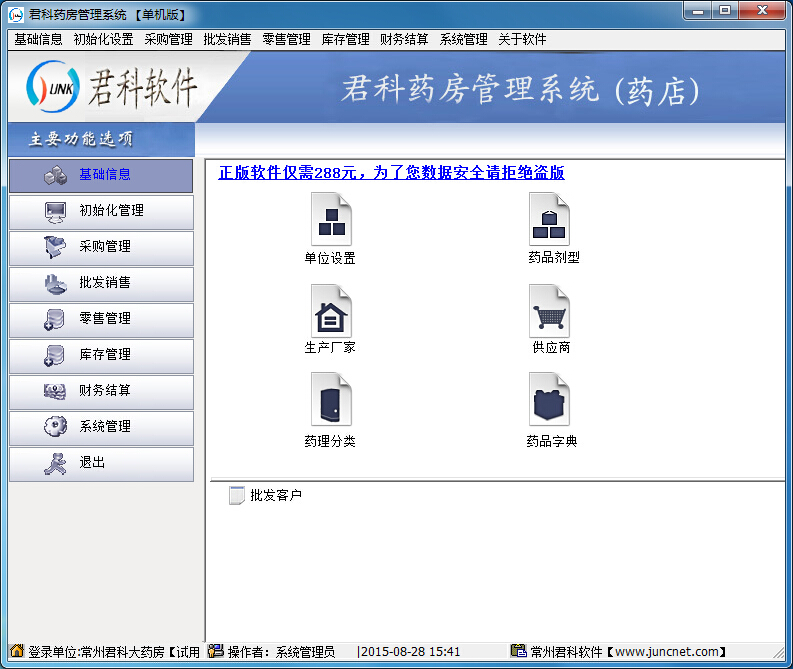
Task: Click 操作者: 系统管理员 status text
Action: [281, 652]
